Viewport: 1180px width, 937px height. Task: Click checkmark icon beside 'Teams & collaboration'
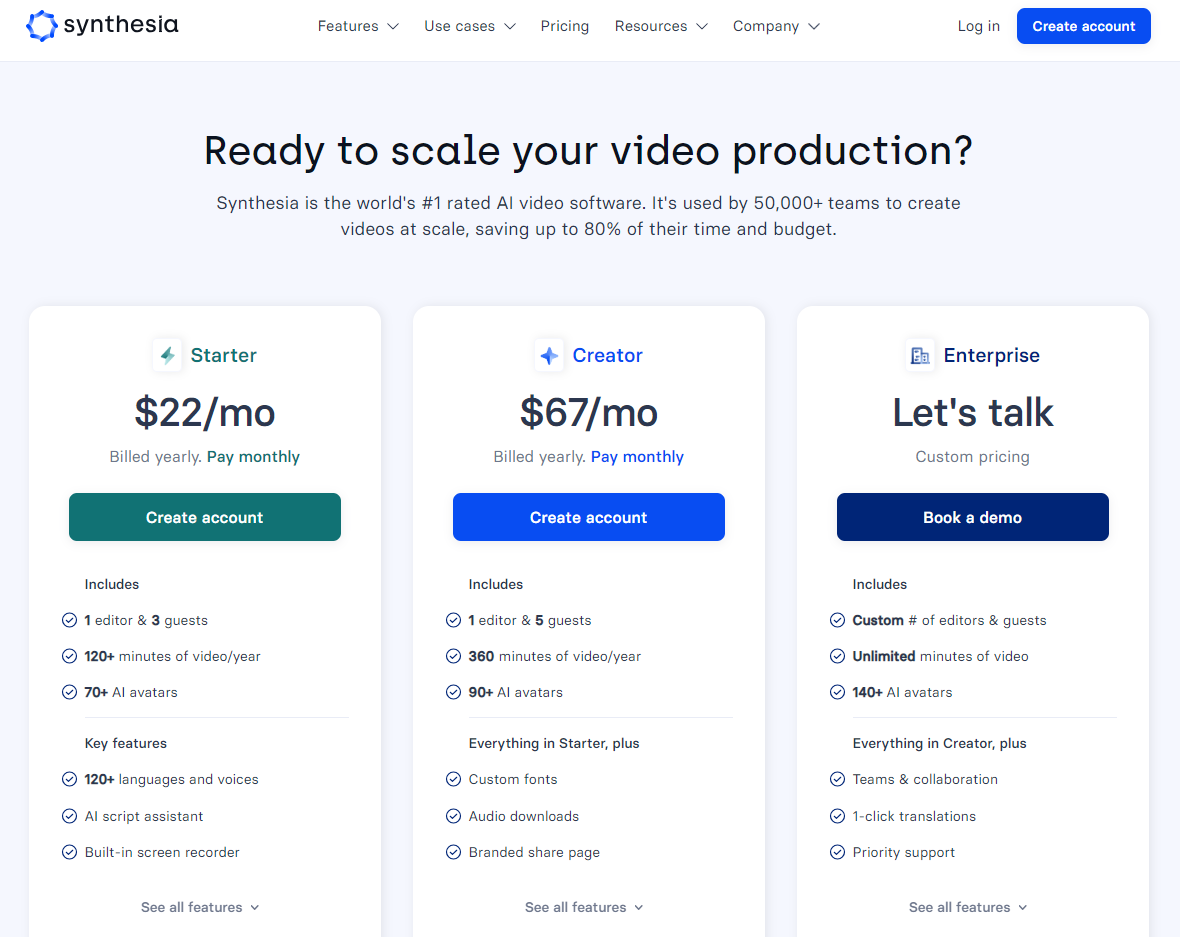coord(837,779)
